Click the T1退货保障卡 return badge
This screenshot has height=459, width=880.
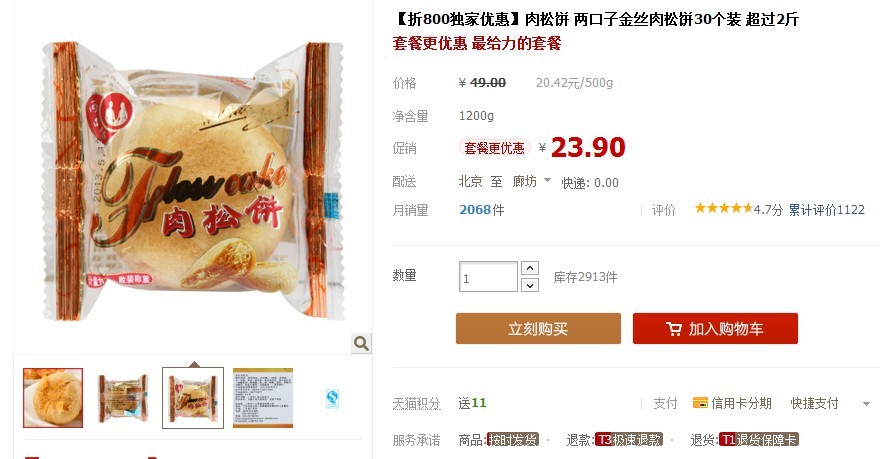coord(758,439)
